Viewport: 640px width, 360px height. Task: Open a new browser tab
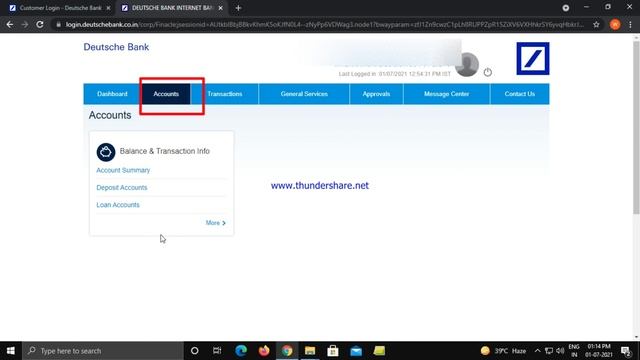(238, 8)
